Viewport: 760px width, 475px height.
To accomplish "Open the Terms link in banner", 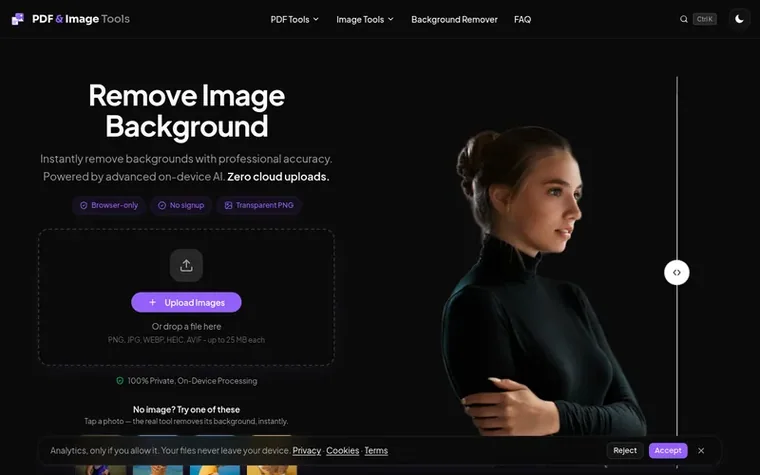I will [x=376, y=451].
